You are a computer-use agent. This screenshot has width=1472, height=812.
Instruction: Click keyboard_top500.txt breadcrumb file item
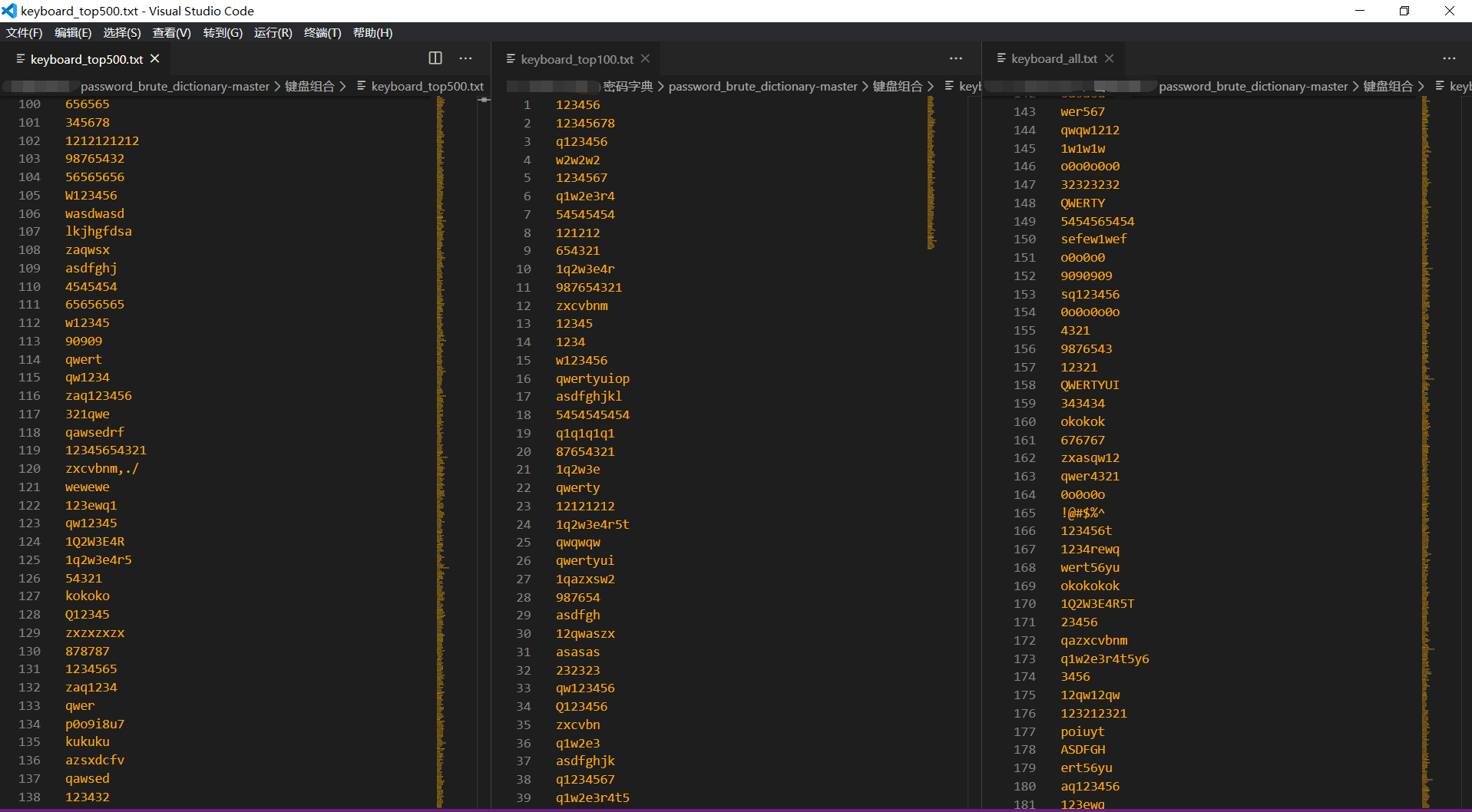point(427,87)
